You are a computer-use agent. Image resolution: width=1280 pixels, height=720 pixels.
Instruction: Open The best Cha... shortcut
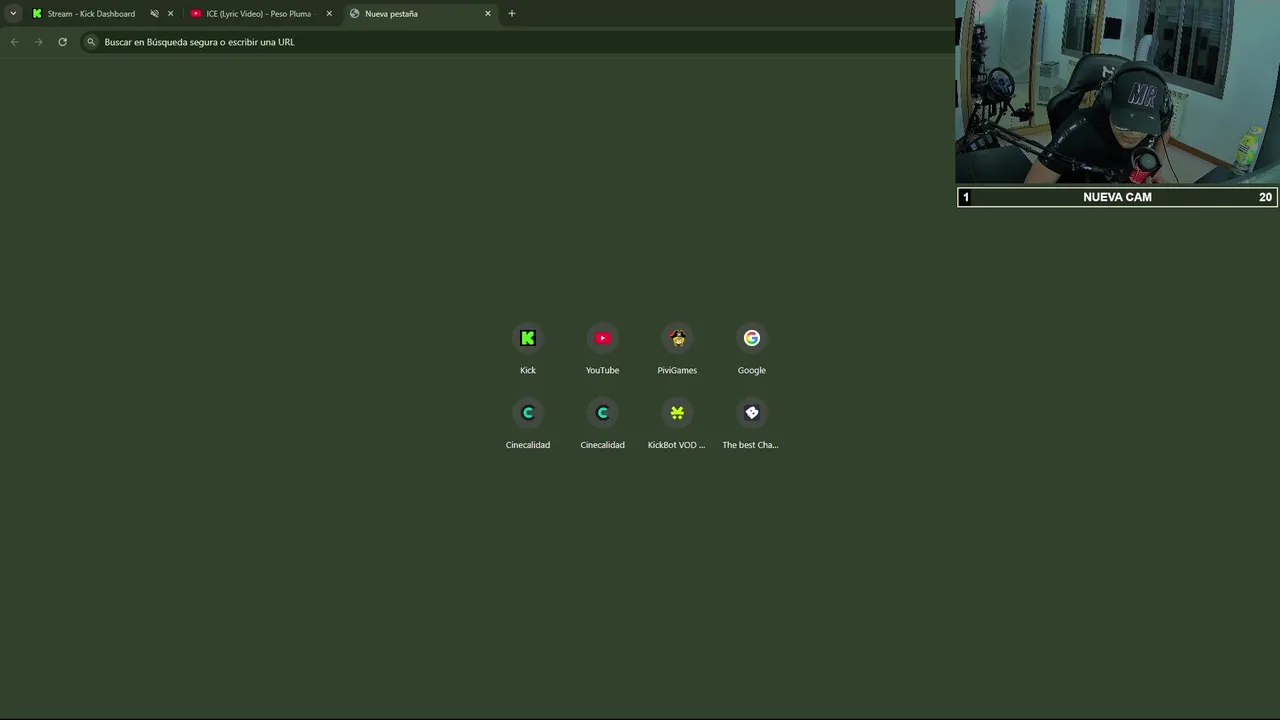pyautogui.click(x=752, y=425)
